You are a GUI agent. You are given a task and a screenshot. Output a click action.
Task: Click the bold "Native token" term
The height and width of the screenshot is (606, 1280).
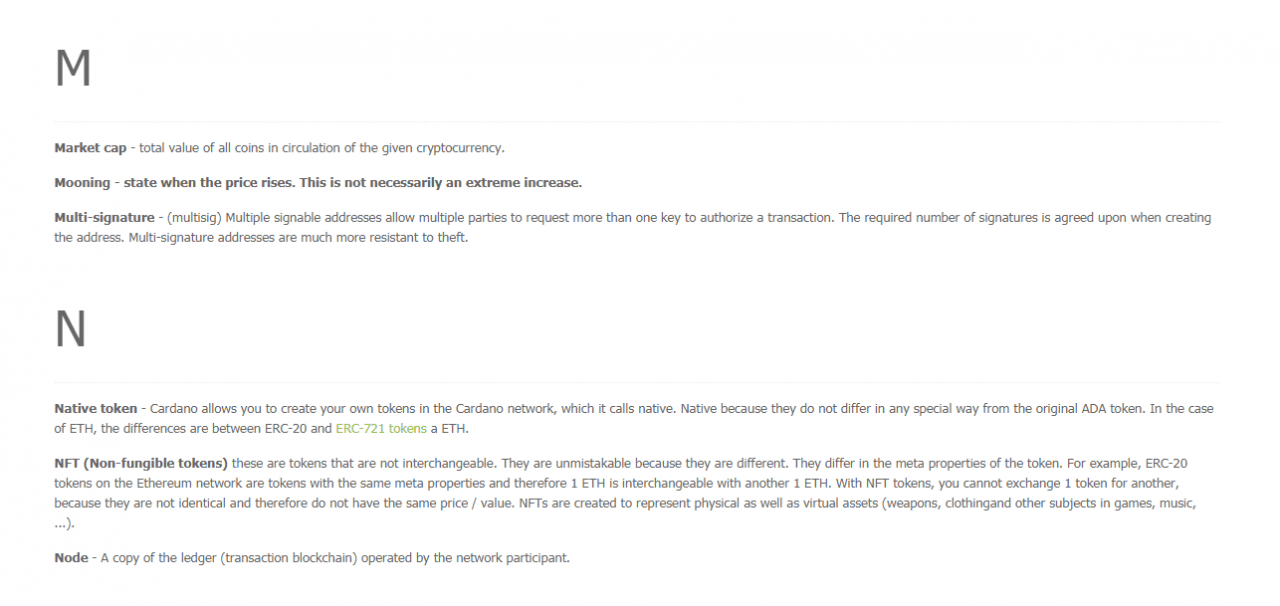coord(96,409)
